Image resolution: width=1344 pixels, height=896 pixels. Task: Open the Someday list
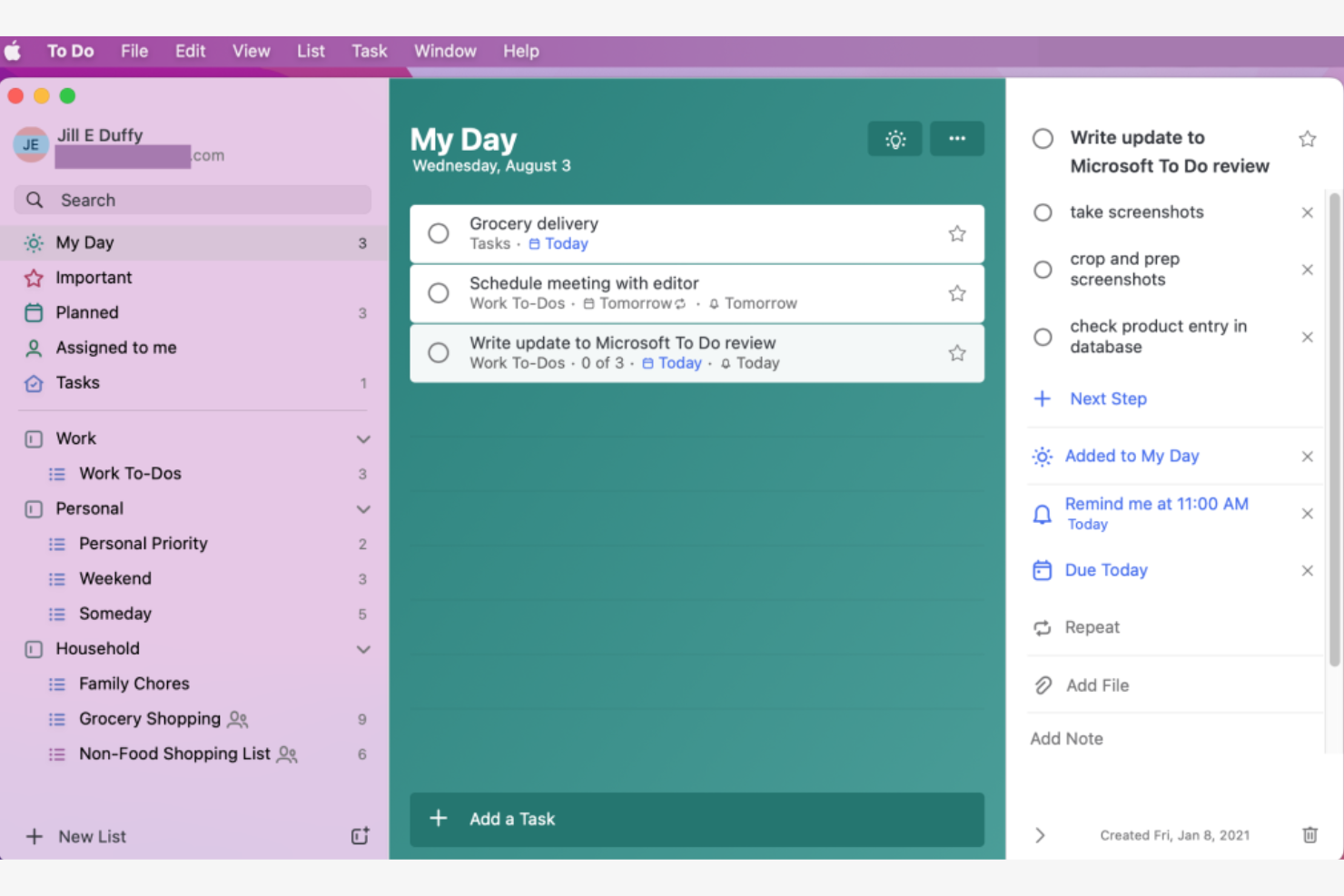click(194, 614)
